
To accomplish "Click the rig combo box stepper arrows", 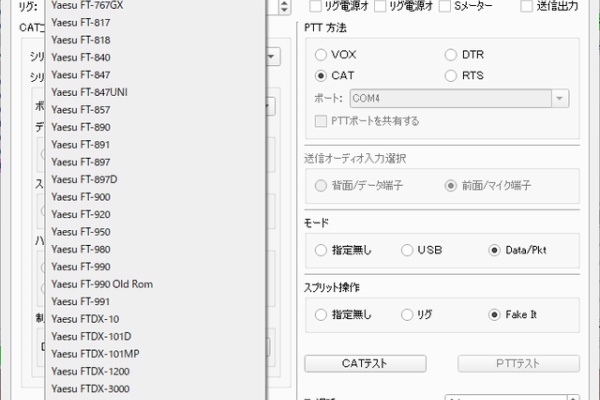I will pyautogui.click(x=284, y=7).
